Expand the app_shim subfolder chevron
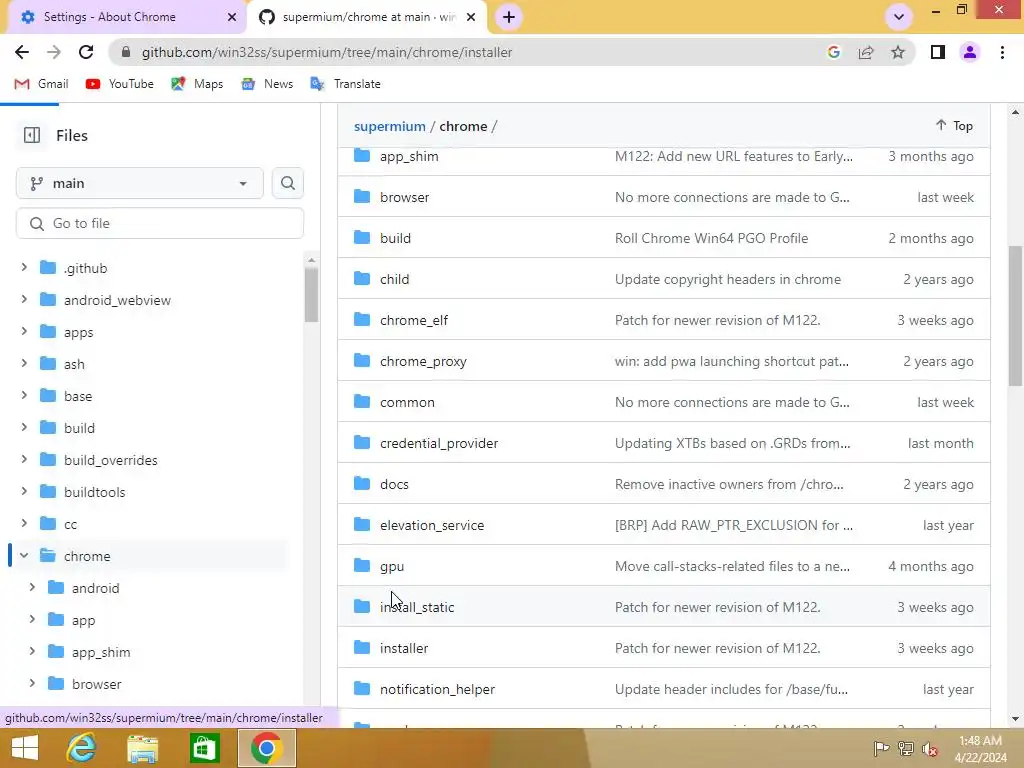 pyautogui.click(x=32, y=651)
